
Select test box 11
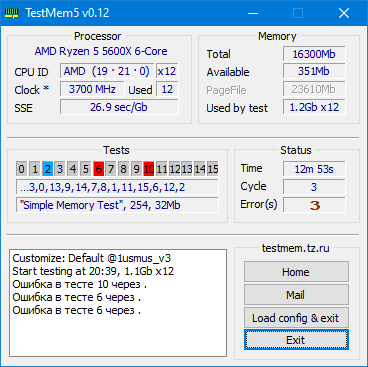pyautogui.click(x=162, y=169)
